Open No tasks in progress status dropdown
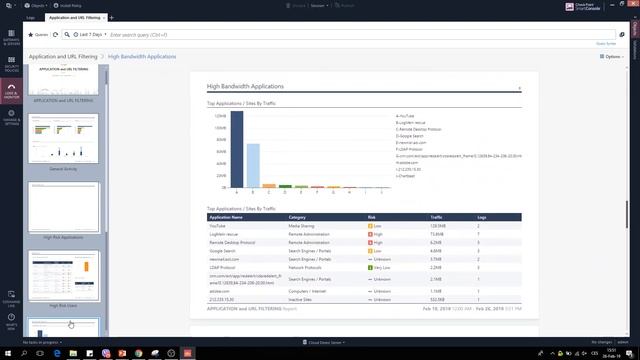This screenshot has height=360, width=640. pyautogui.click(x=42, y=342)
